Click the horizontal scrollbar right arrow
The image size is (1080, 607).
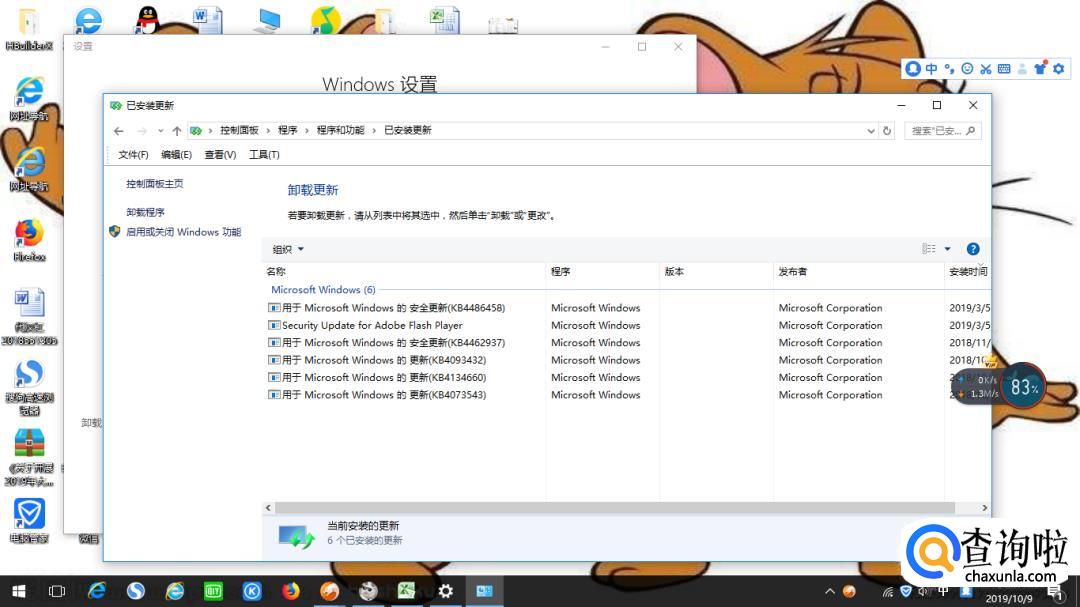(x=984, y=508)
